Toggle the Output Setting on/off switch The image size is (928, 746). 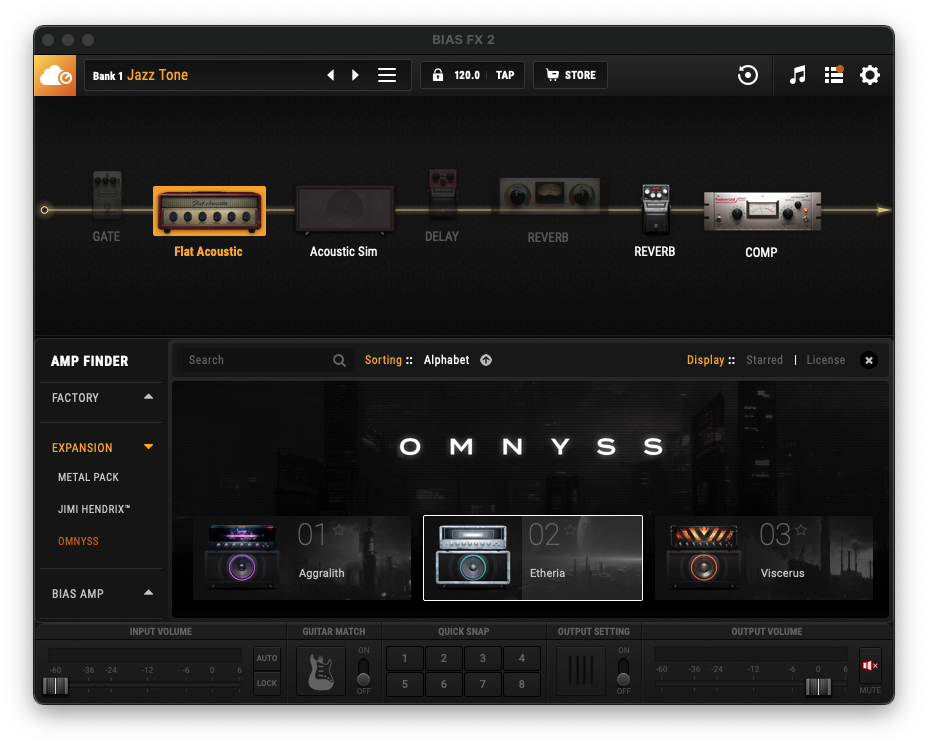[623, 671]
